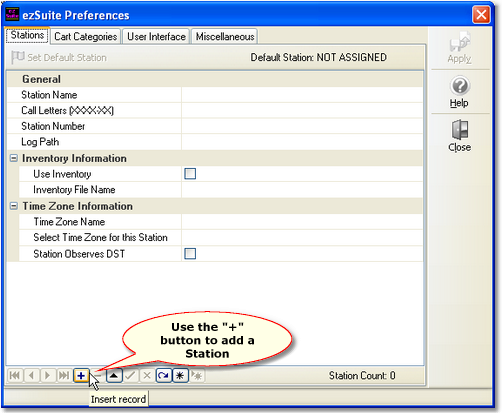Toggle the Station Observes DST checkbox

(x=190, y=254)
